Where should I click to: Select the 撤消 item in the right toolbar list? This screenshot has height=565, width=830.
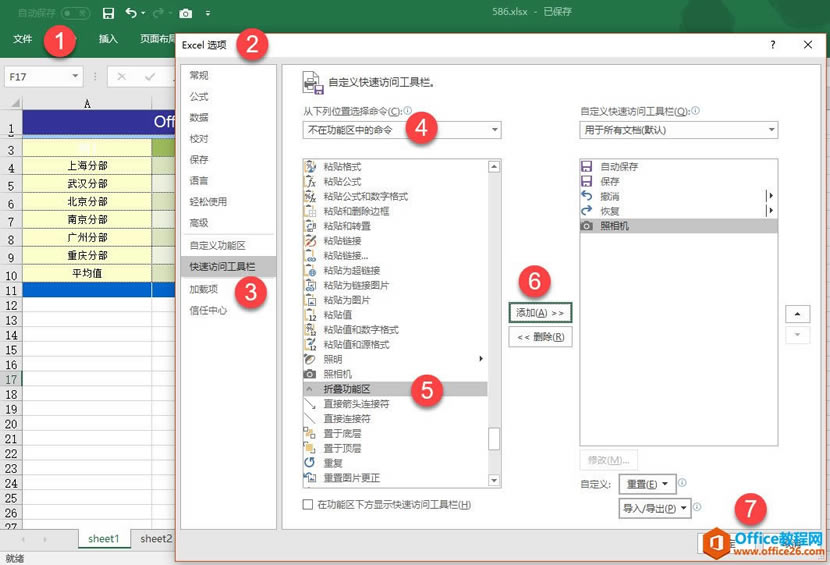coord(609,196)
